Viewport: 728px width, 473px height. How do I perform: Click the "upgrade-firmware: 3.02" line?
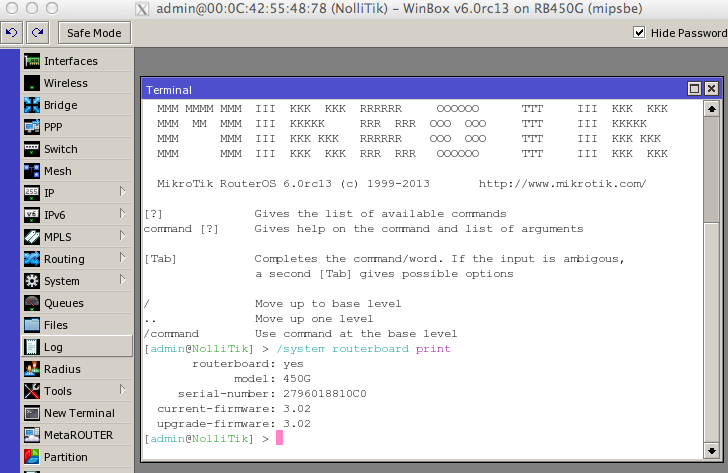tap(234, 424)
